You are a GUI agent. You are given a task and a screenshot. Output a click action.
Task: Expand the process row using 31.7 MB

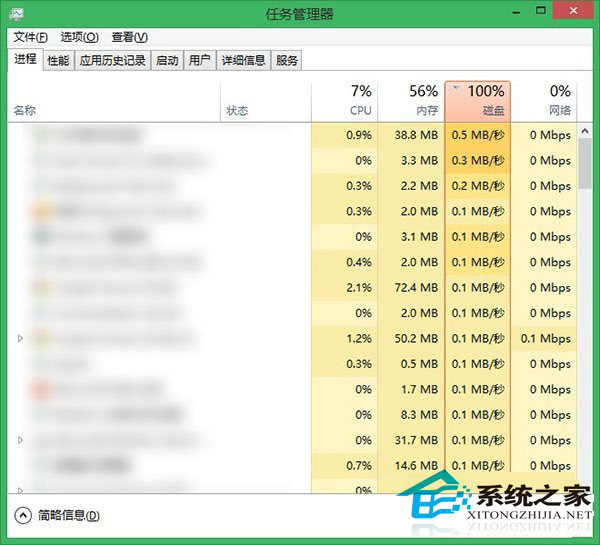[20, 440]
